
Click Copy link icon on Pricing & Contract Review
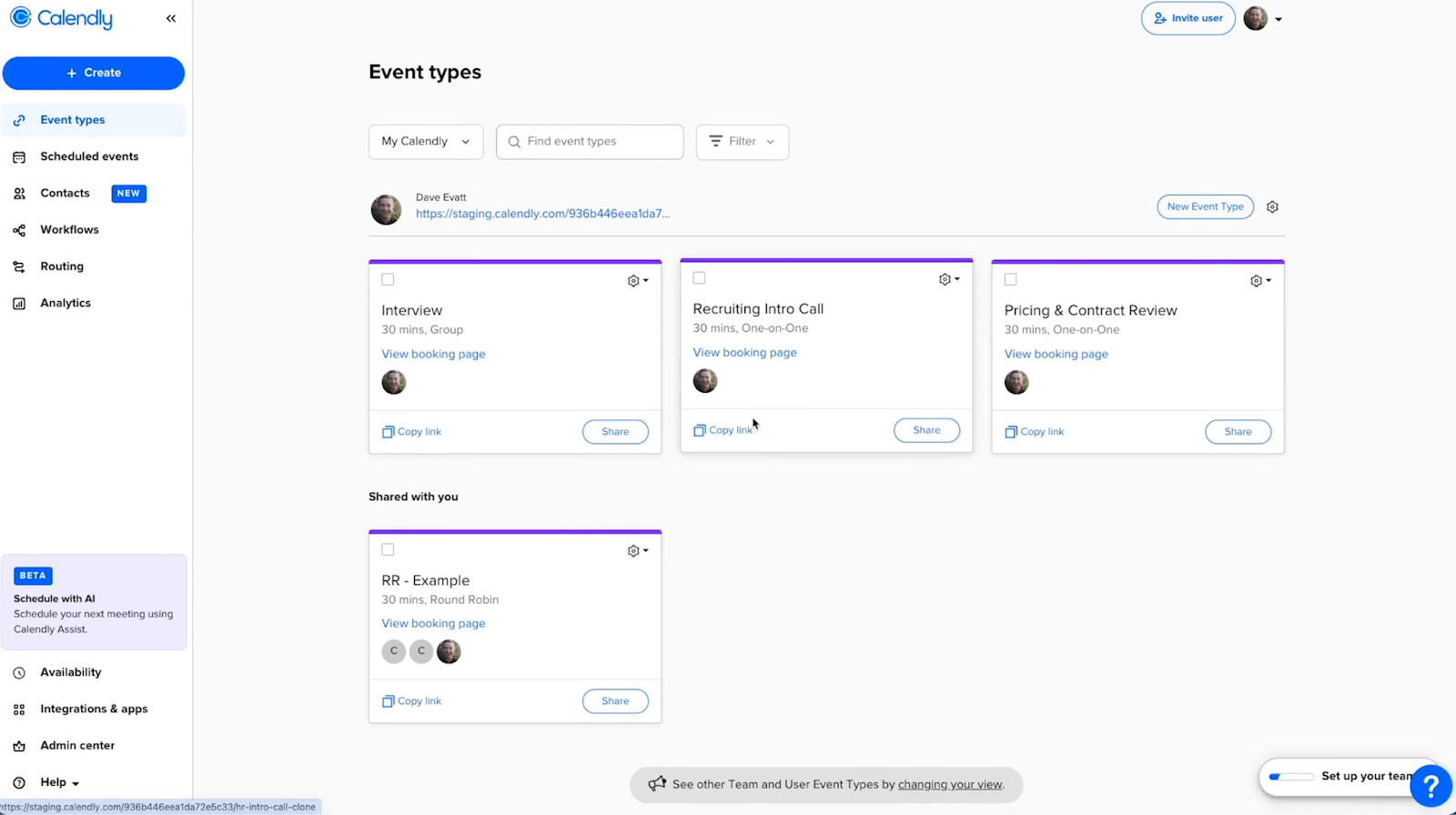[1010, 432]
